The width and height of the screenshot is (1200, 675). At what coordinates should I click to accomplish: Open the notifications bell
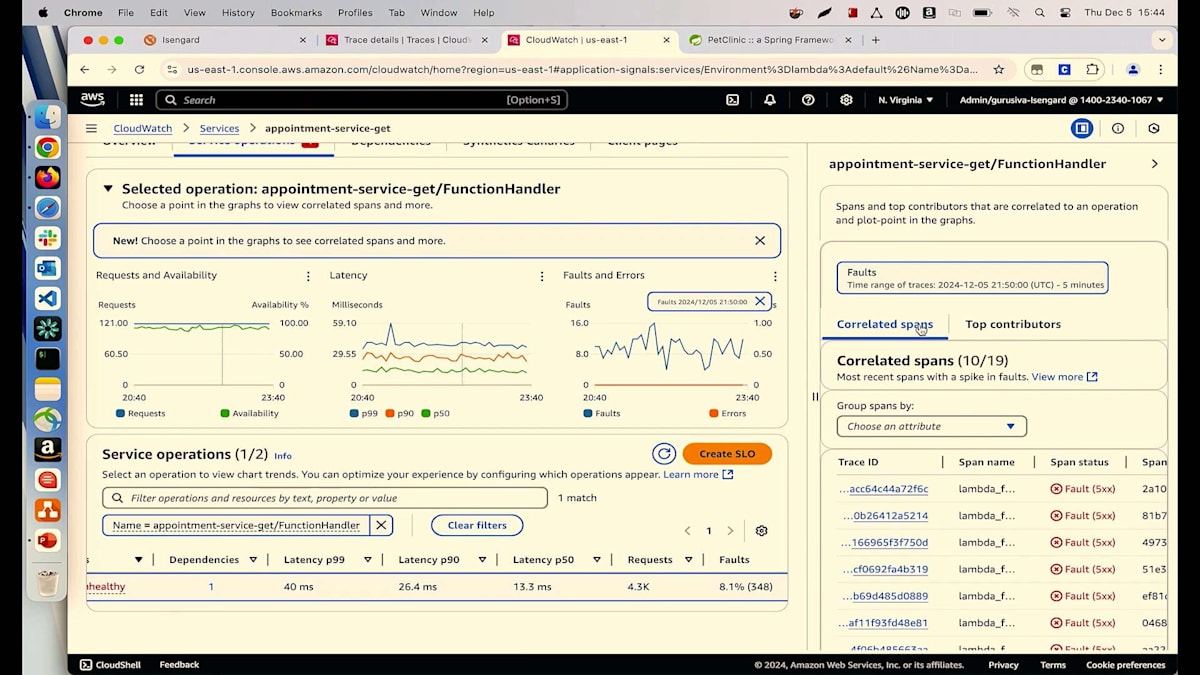(770, 100)
